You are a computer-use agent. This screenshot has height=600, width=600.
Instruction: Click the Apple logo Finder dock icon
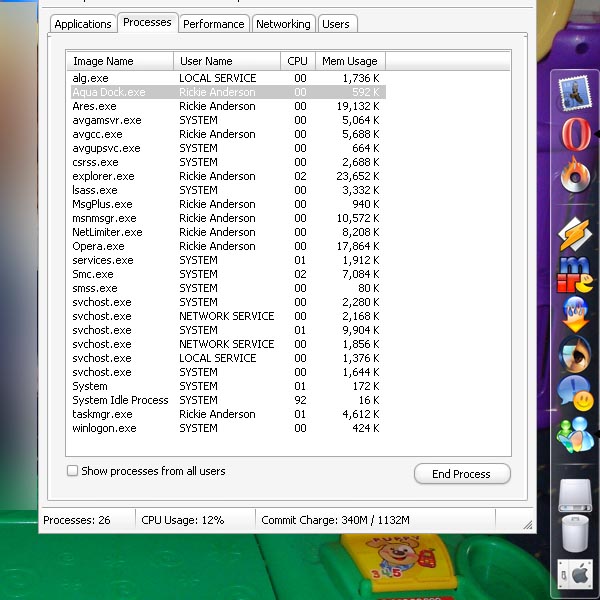point(575,575)
